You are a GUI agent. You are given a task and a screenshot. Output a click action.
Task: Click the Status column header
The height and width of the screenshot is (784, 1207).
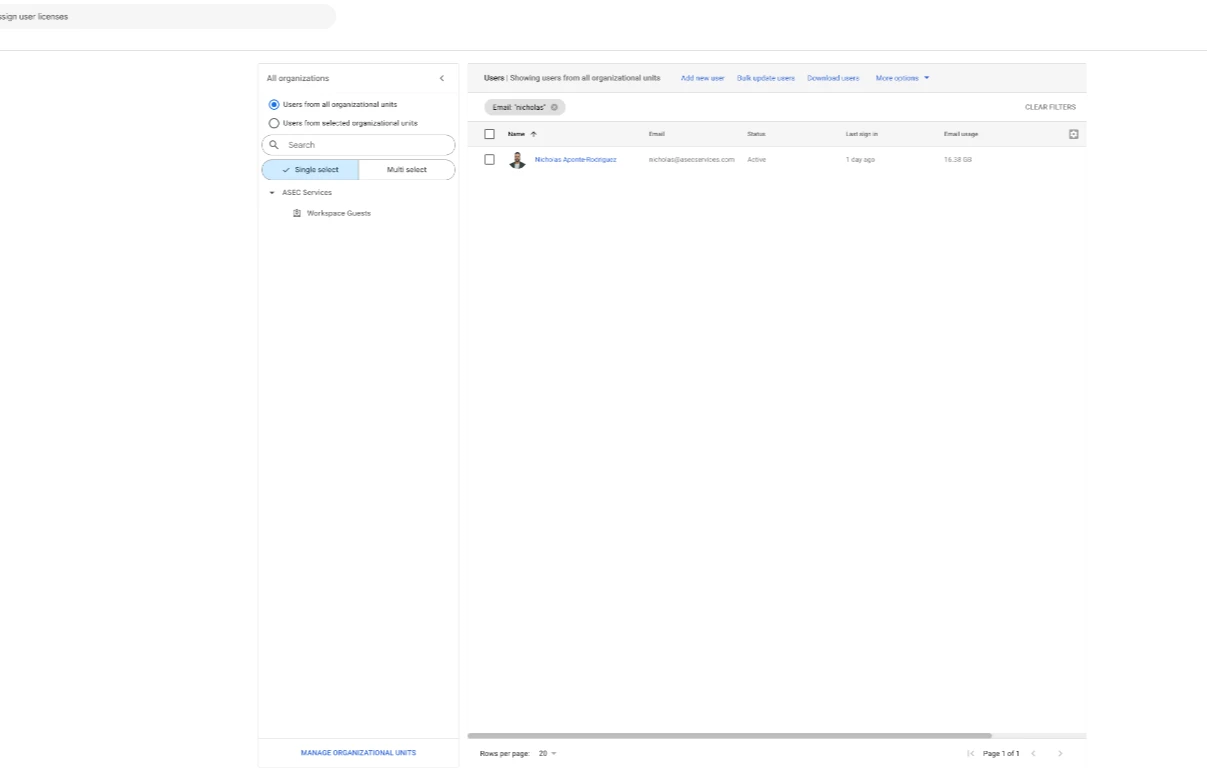[756, 134]
